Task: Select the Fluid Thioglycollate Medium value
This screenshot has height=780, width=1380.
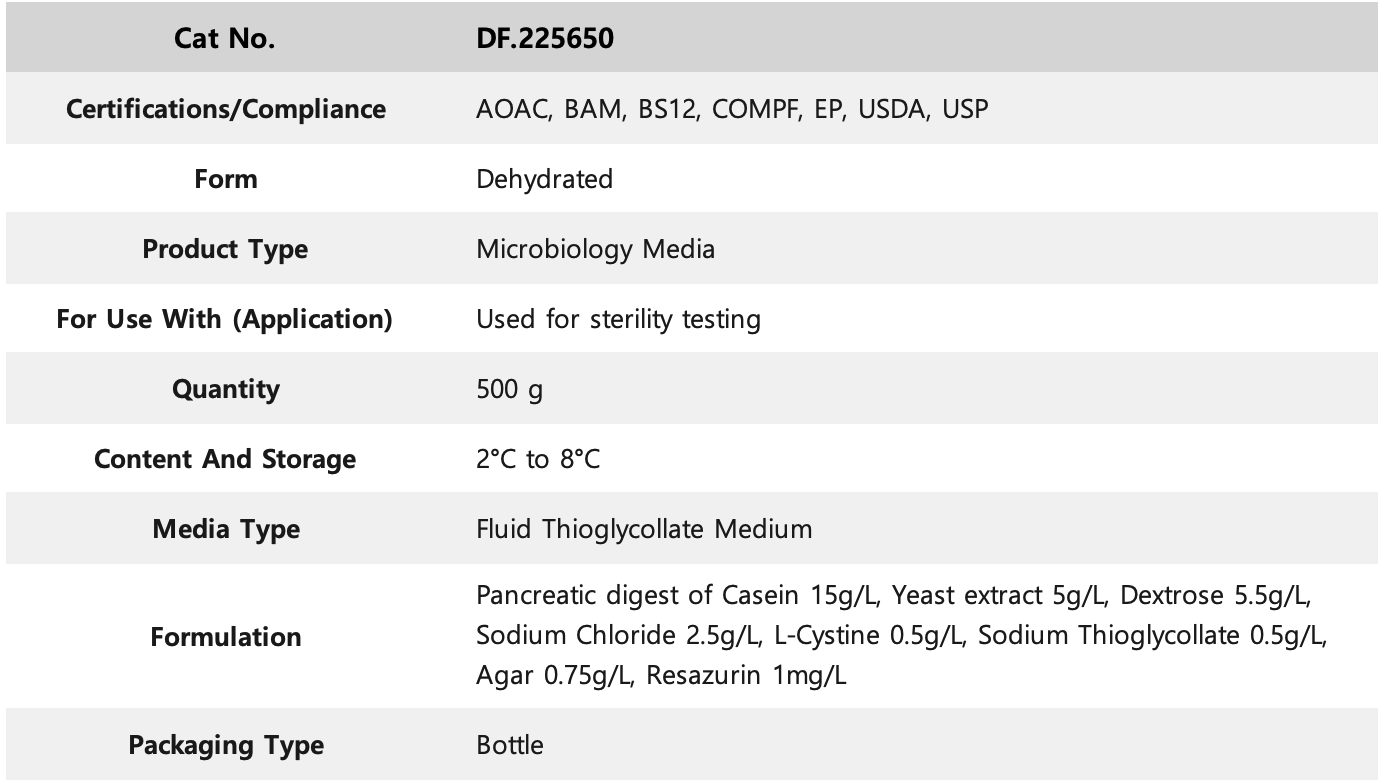Action: [x=645, y=528]
